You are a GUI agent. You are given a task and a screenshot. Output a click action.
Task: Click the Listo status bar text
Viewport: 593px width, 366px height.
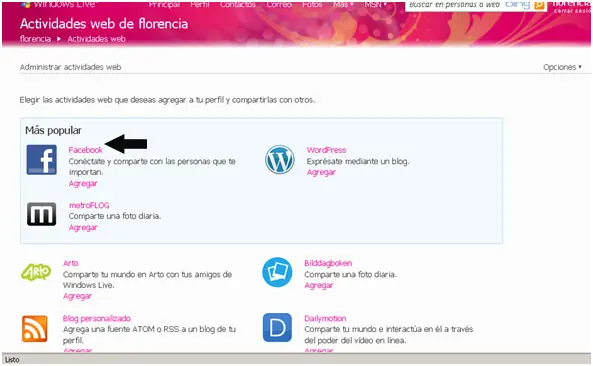click(12, 360)
